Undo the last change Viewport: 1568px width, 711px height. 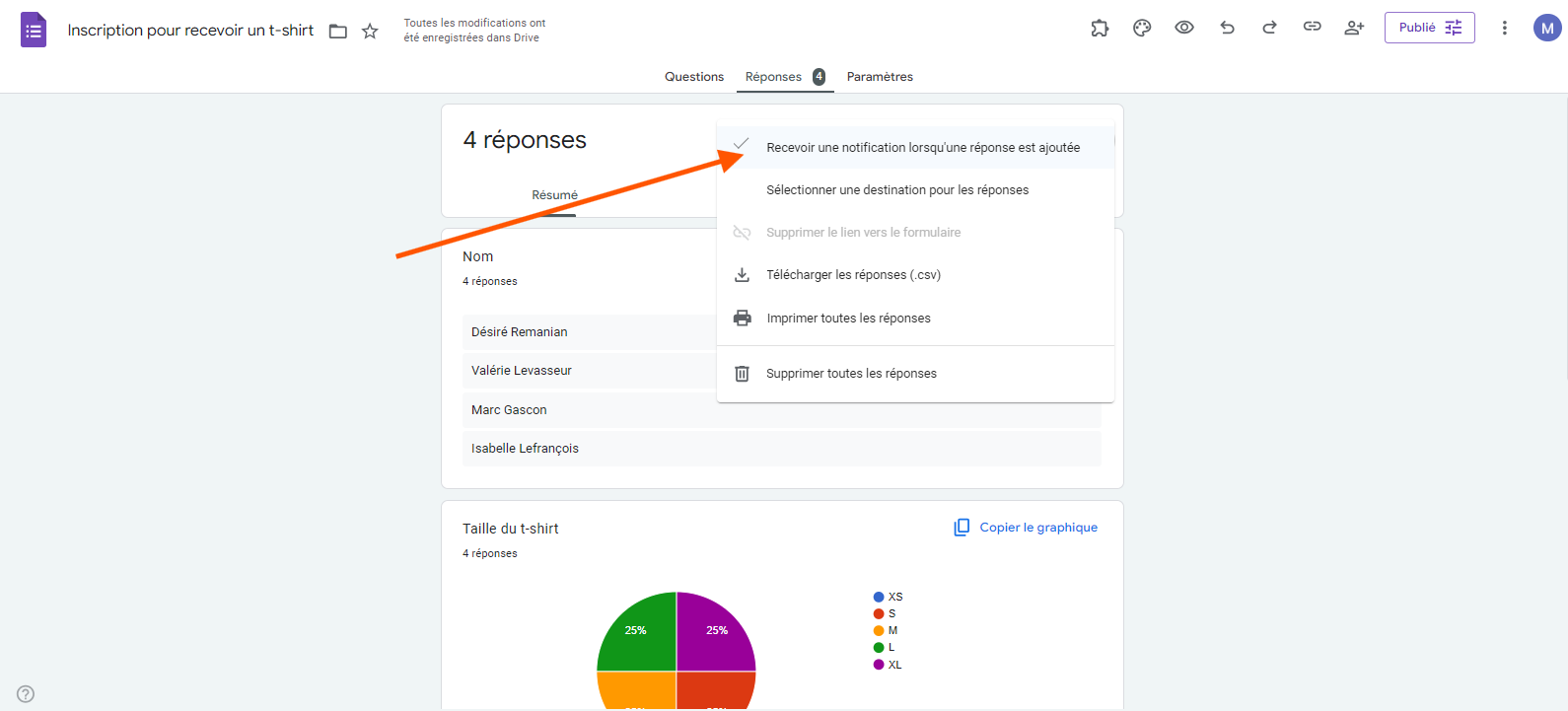click(1227, 28)
